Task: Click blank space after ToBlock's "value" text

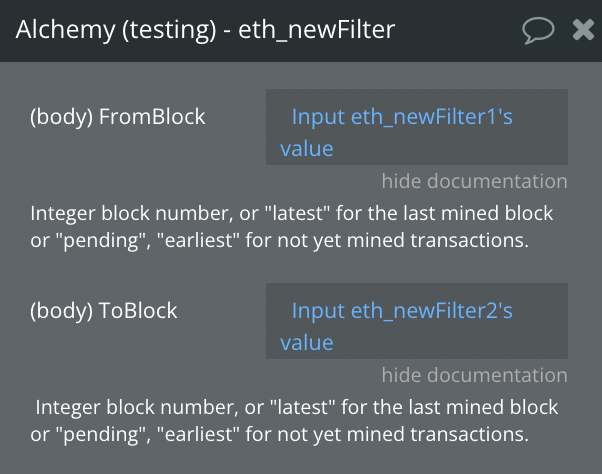Action: click(449, 343)
